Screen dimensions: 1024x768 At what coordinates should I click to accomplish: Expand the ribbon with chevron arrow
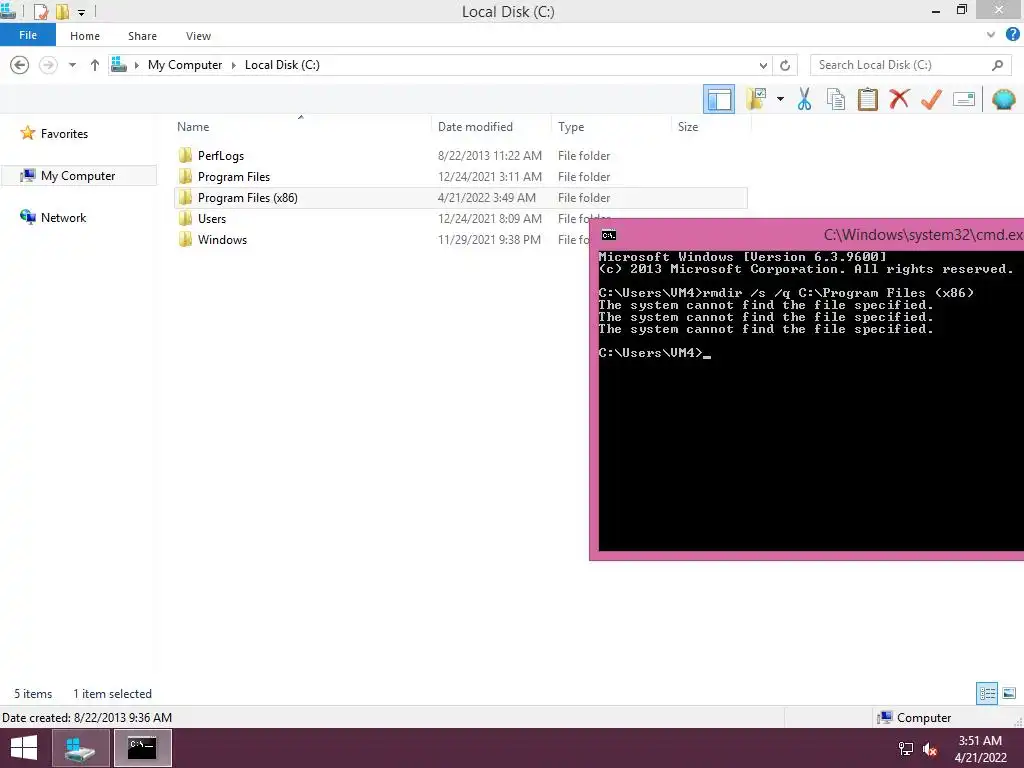[x=991, y=35]
